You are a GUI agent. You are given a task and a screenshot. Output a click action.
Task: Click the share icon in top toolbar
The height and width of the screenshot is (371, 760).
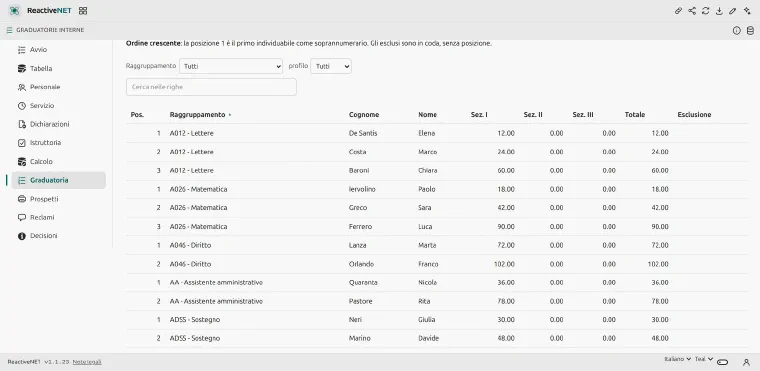pyautogui.click(x=692, y=11)
